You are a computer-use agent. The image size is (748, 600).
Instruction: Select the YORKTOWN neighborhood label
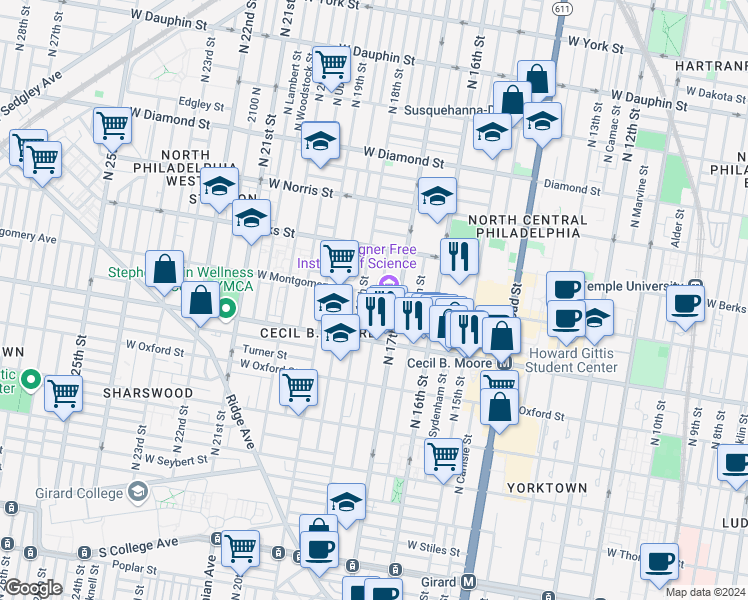point(547,488)
